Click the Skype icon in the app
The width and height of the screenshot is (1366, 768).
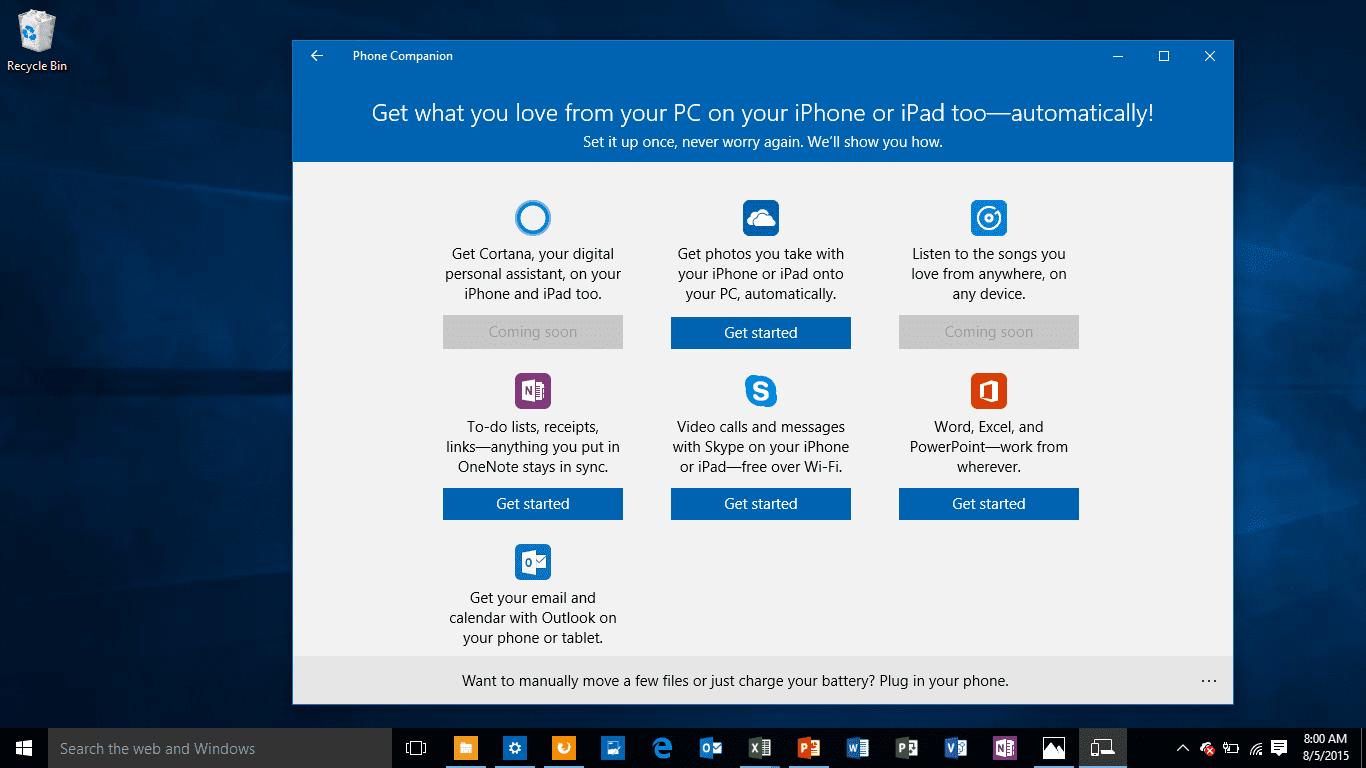point(761,391)
